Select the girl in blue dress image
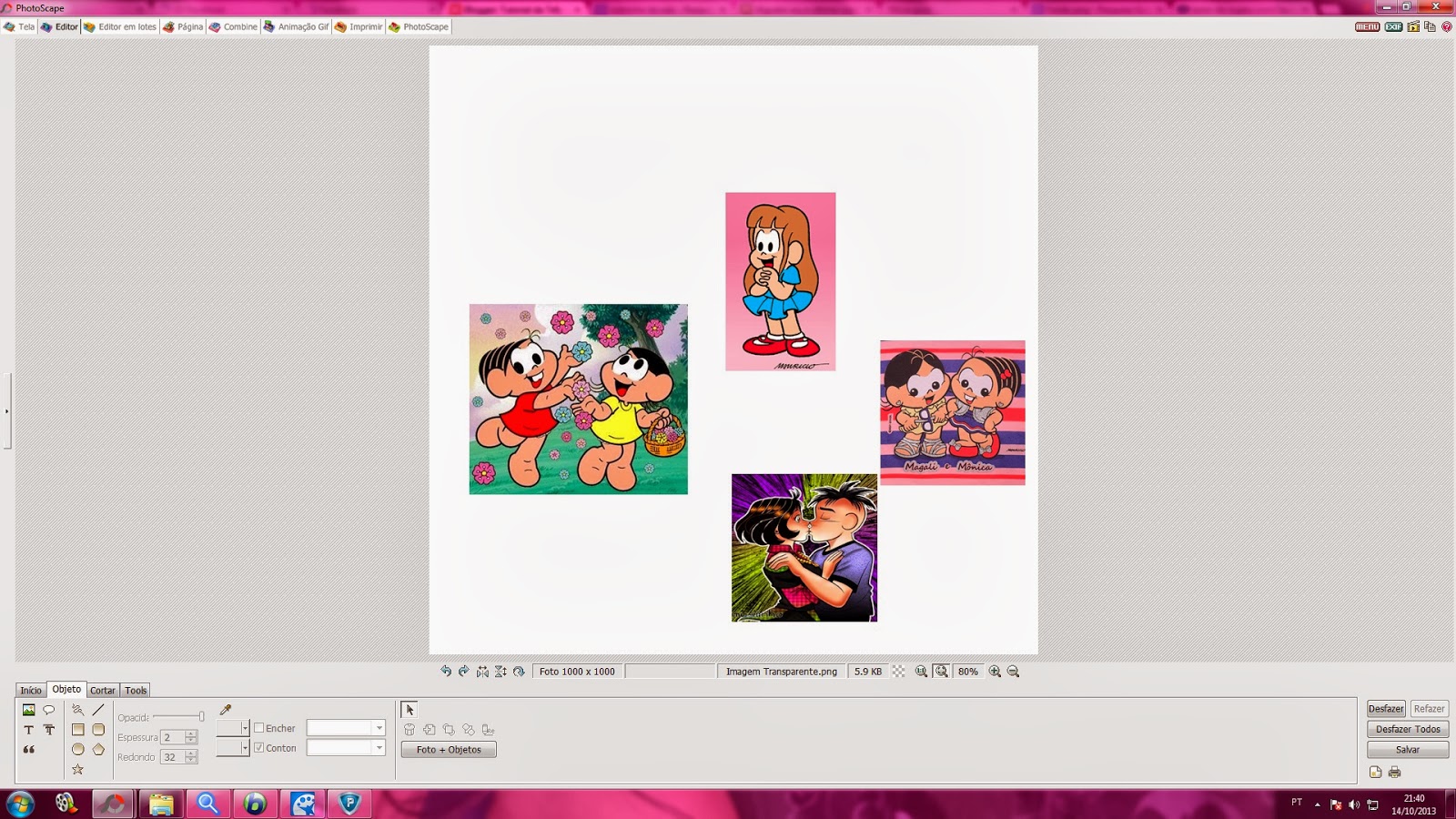Viewport: 1456px width, 819px height. (780, 281)
